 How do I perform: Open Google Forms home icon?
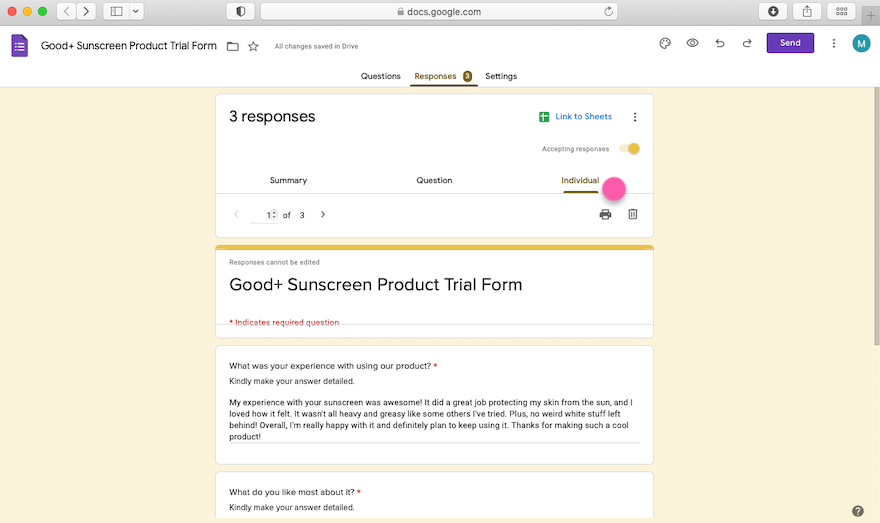19,46
